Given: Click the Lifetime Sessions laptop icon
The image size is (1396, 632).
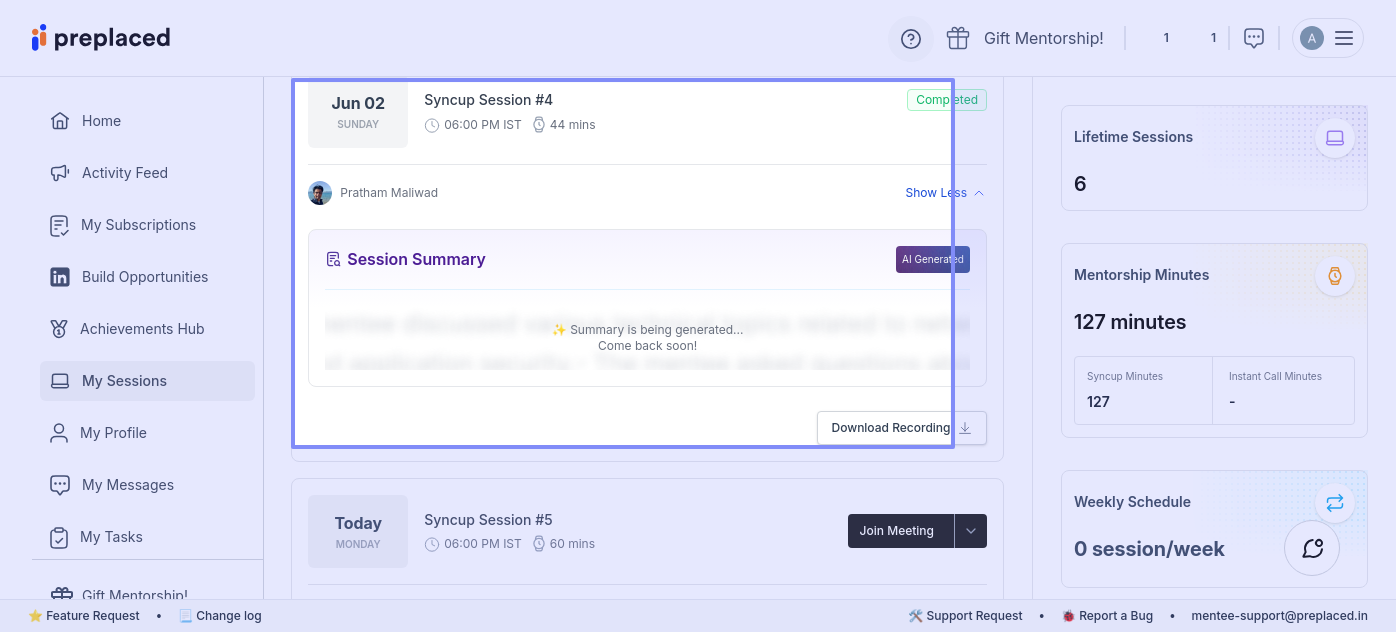Looking at the screenshot, I should click(1335, 138).
